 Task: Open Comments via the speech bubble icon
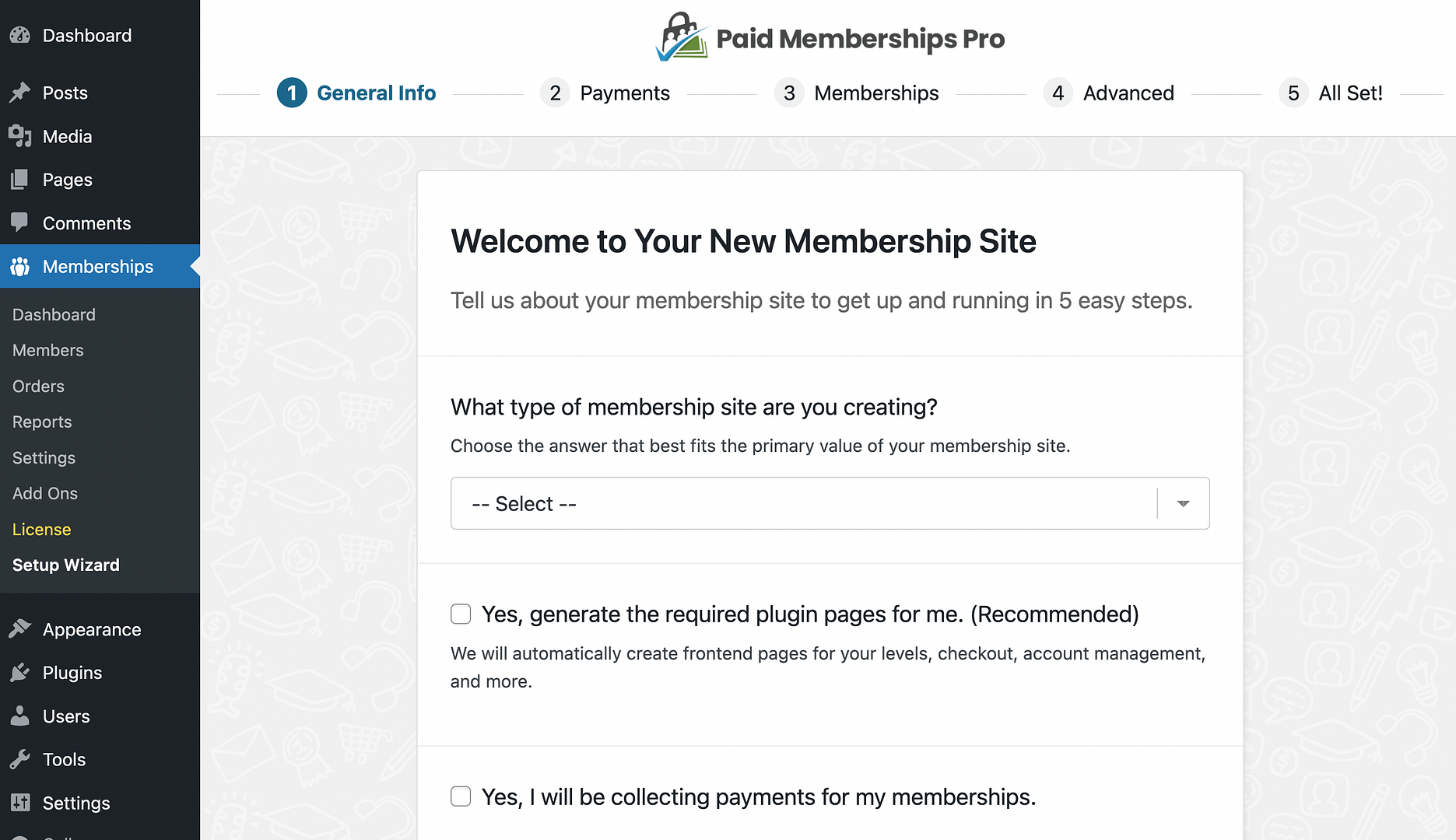(x=19, y=223)
